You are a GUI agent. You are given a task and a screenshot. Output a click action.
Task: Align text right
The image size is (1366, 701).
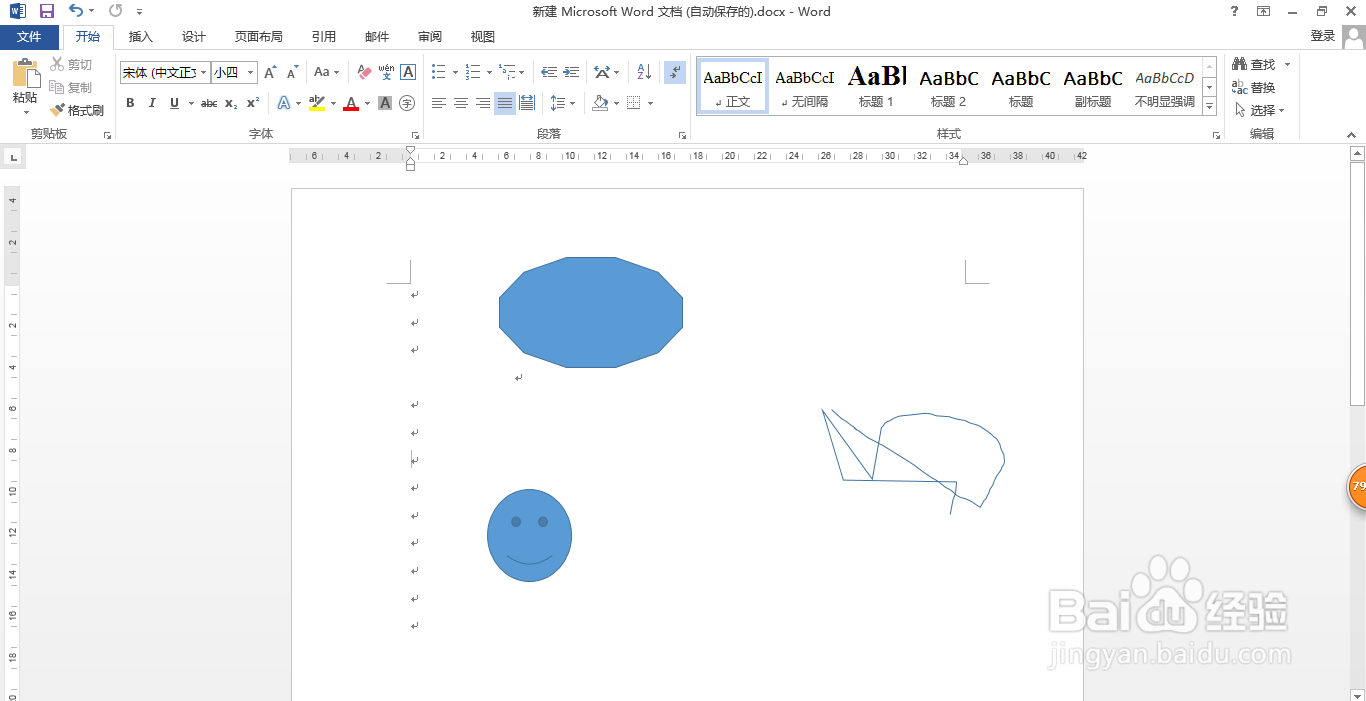point(483,103)
